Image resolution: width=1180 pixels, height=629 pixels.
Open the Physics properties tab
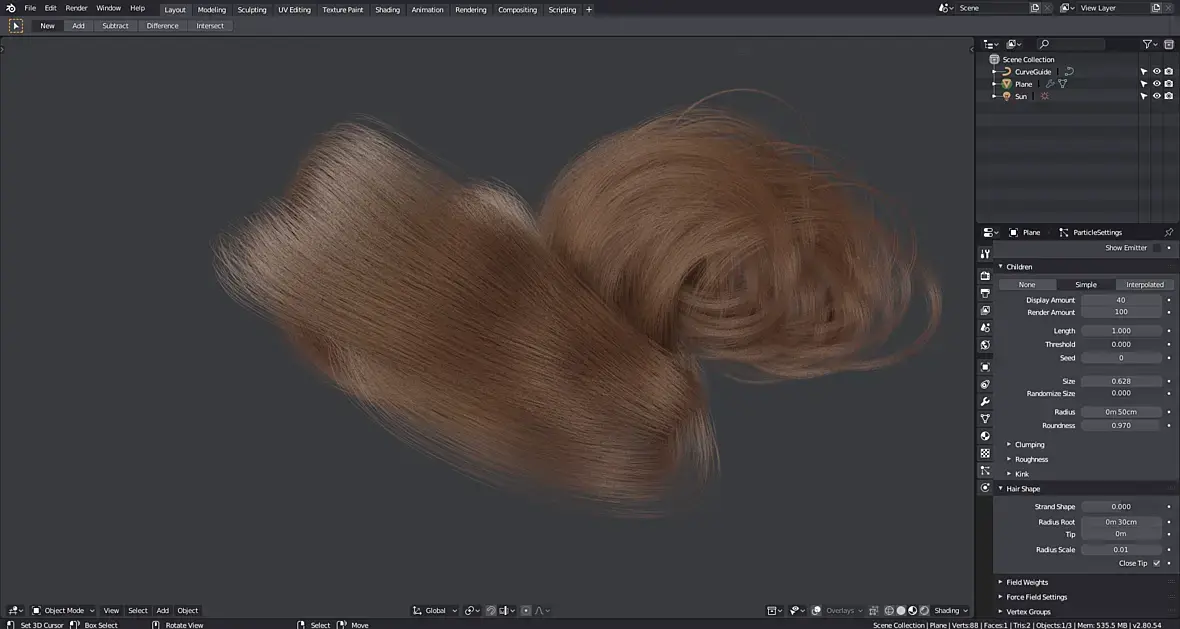click(x=985, y=488)
